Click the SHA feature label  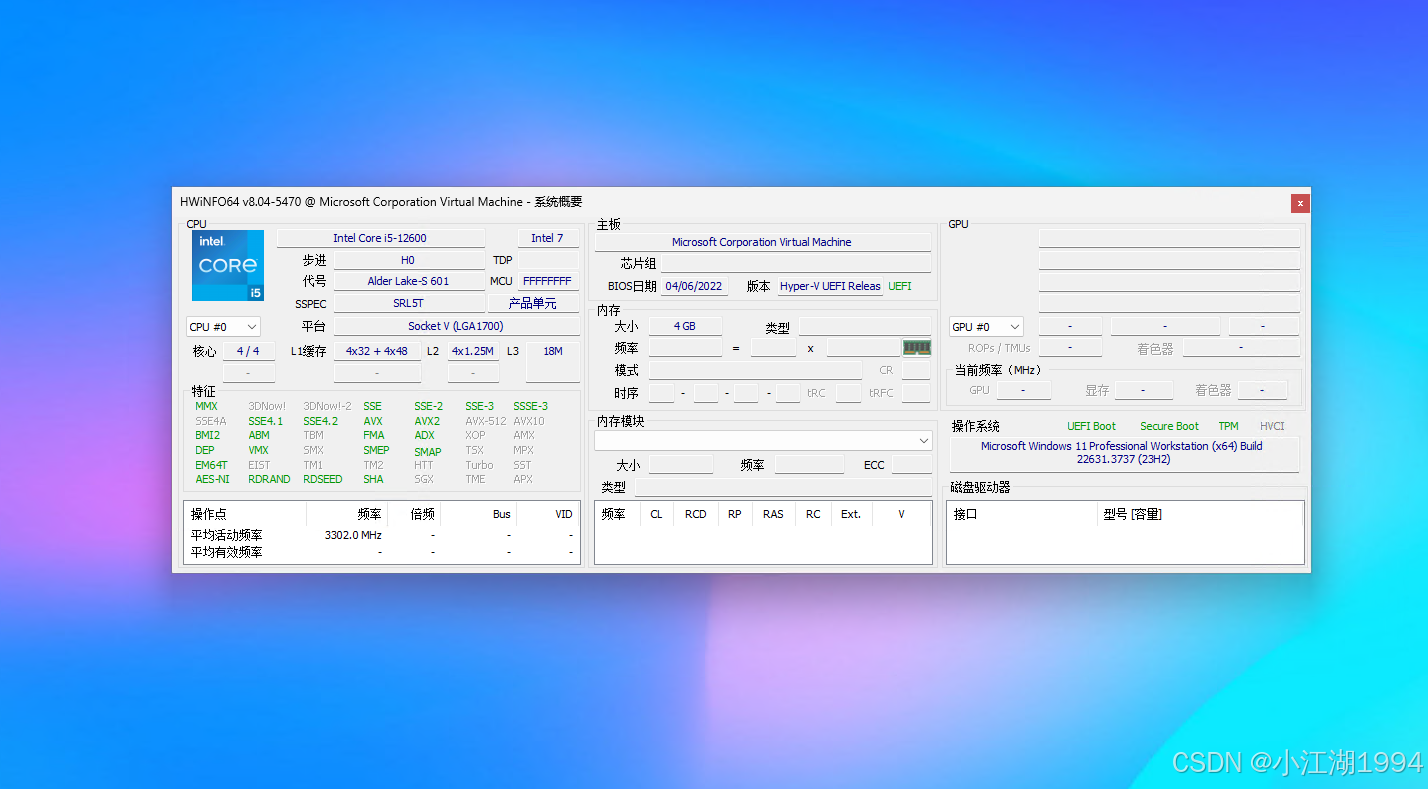[x=373, y=479]
